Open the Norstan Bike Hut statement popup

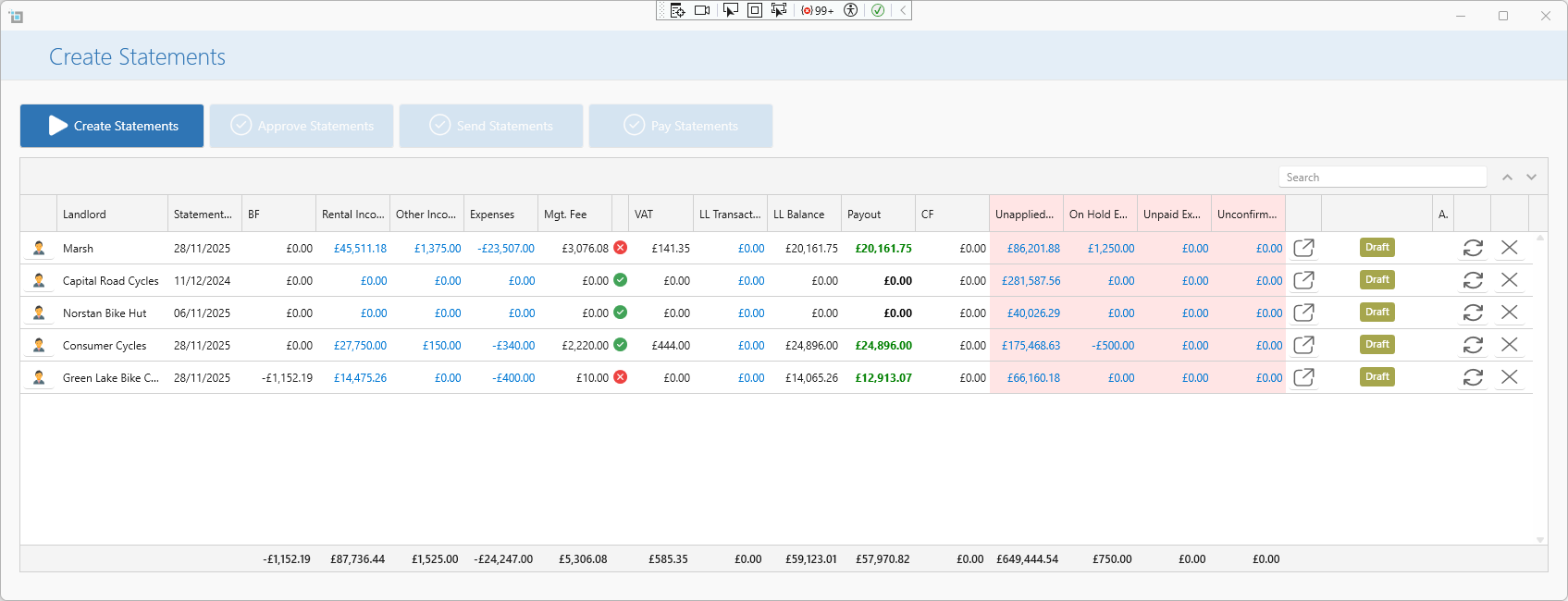tap(1303, 313)
